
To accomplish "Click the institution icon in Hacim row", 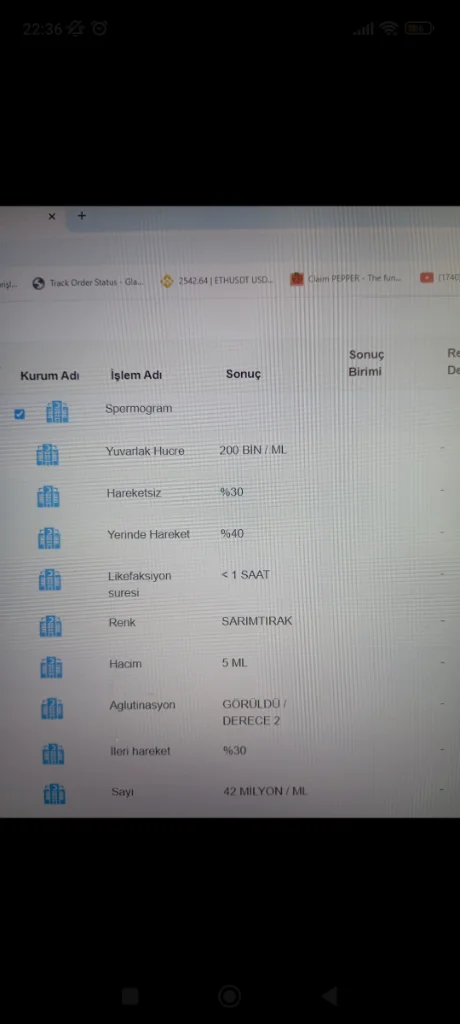I will pyautogui.click(x=52, y=667).
